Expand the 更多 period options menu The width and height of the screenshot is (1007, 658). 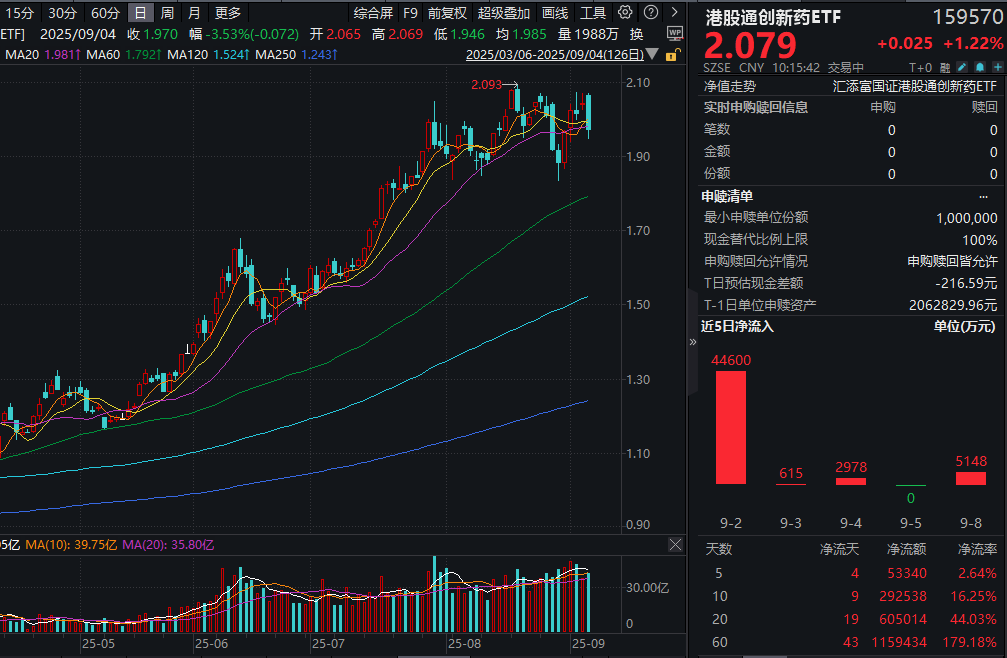229,13
